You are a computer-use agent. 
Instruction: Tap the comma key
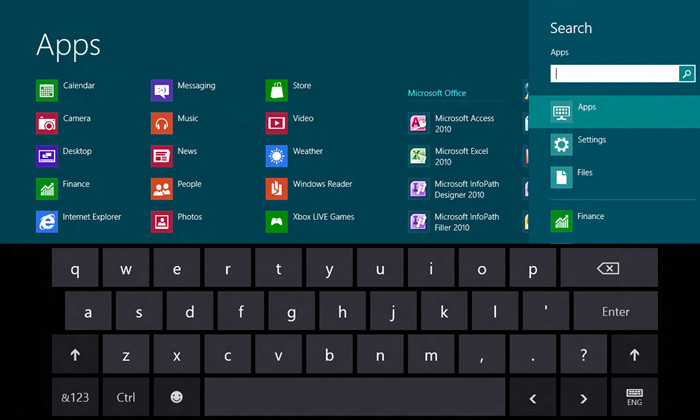[482, 354]
